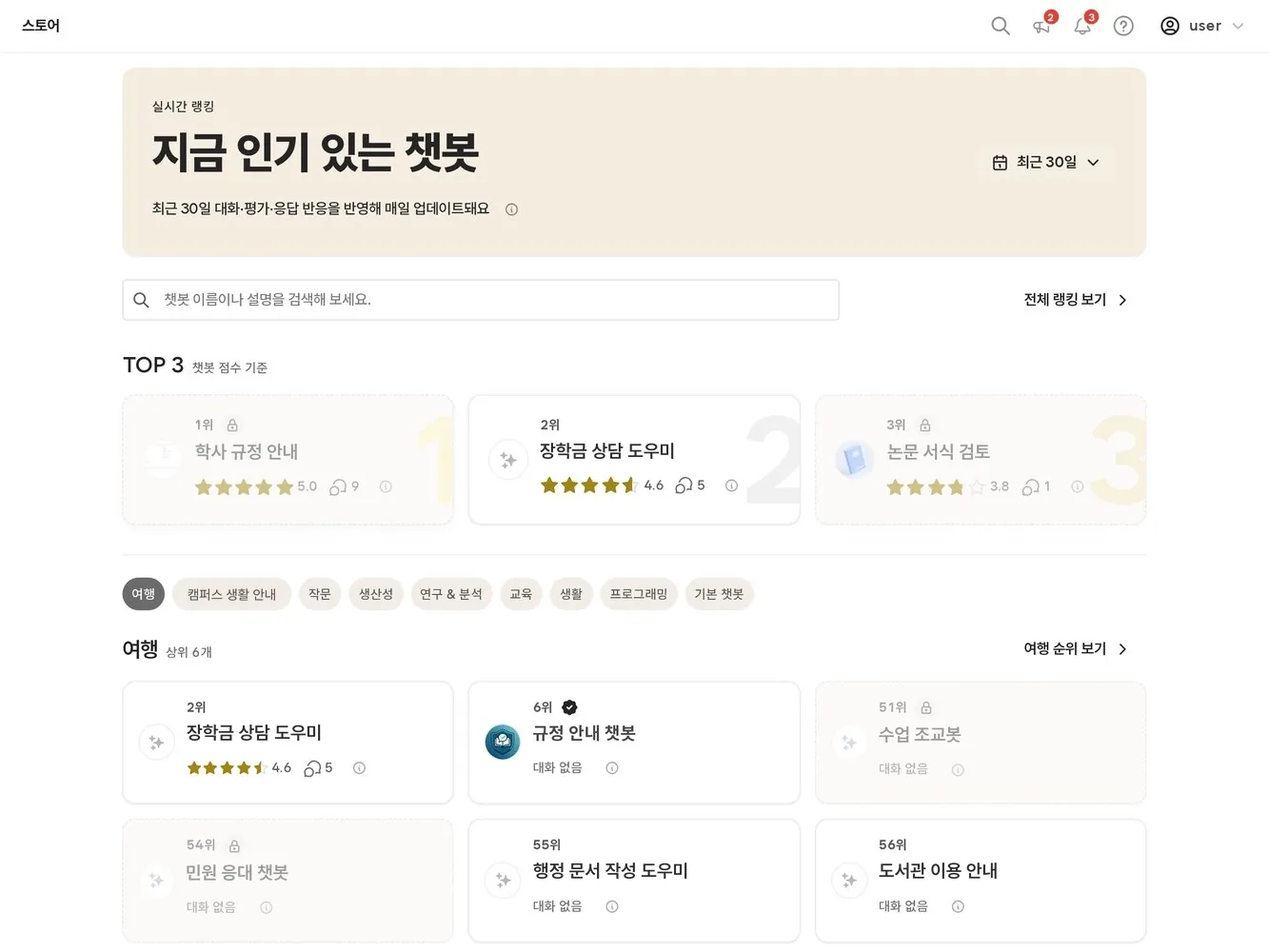This screenshot has height=952, width=1269.
Task: Open the 55위 행정 문서 작성 도우미 card
Action: (634, 881)
